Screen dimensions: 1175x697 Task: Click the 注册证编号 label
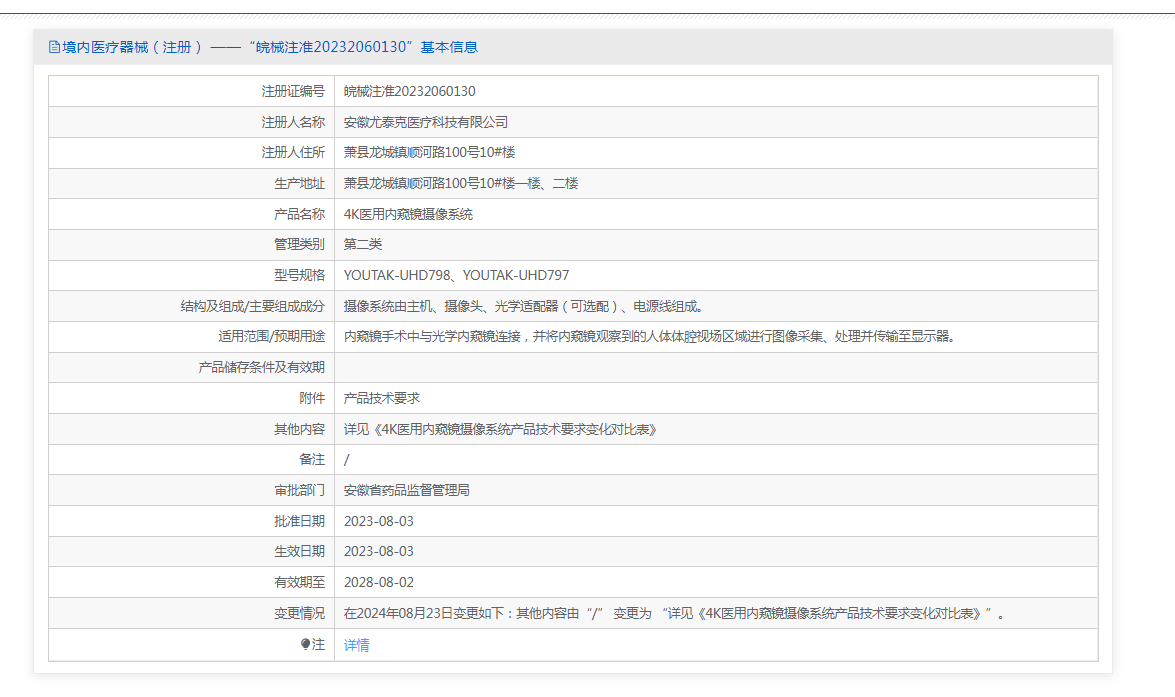293,91
